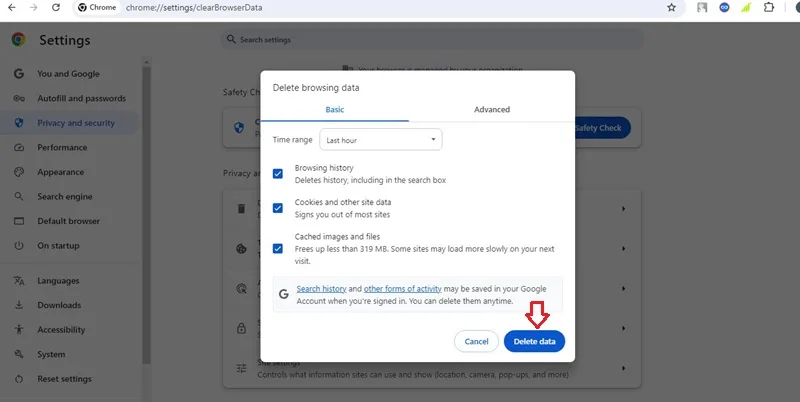Reload the page with refresh icon
Screen dimensions: 800x402
click(x=56, y=8)
